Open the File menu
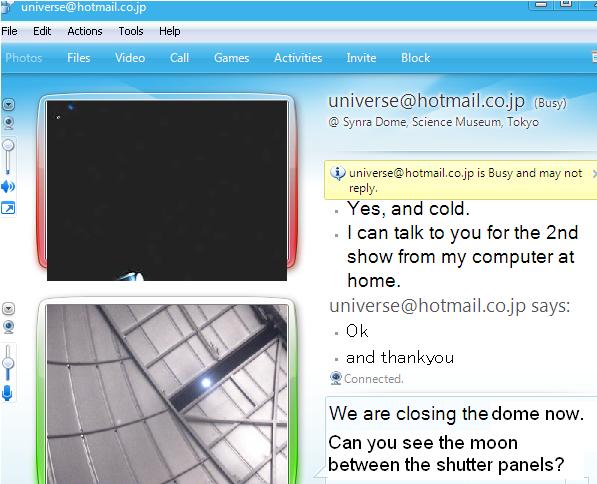The width and height of the screenshot is (597, 484). click(9, 31)
